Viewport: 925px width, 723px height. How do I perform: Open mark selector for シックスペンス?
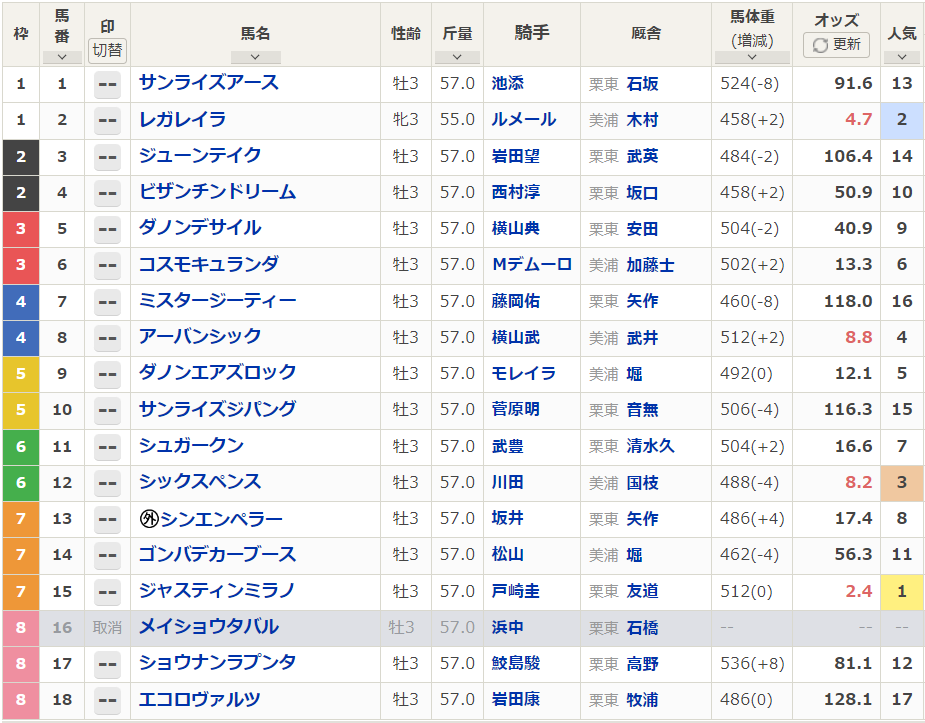[x=107, y=483]
